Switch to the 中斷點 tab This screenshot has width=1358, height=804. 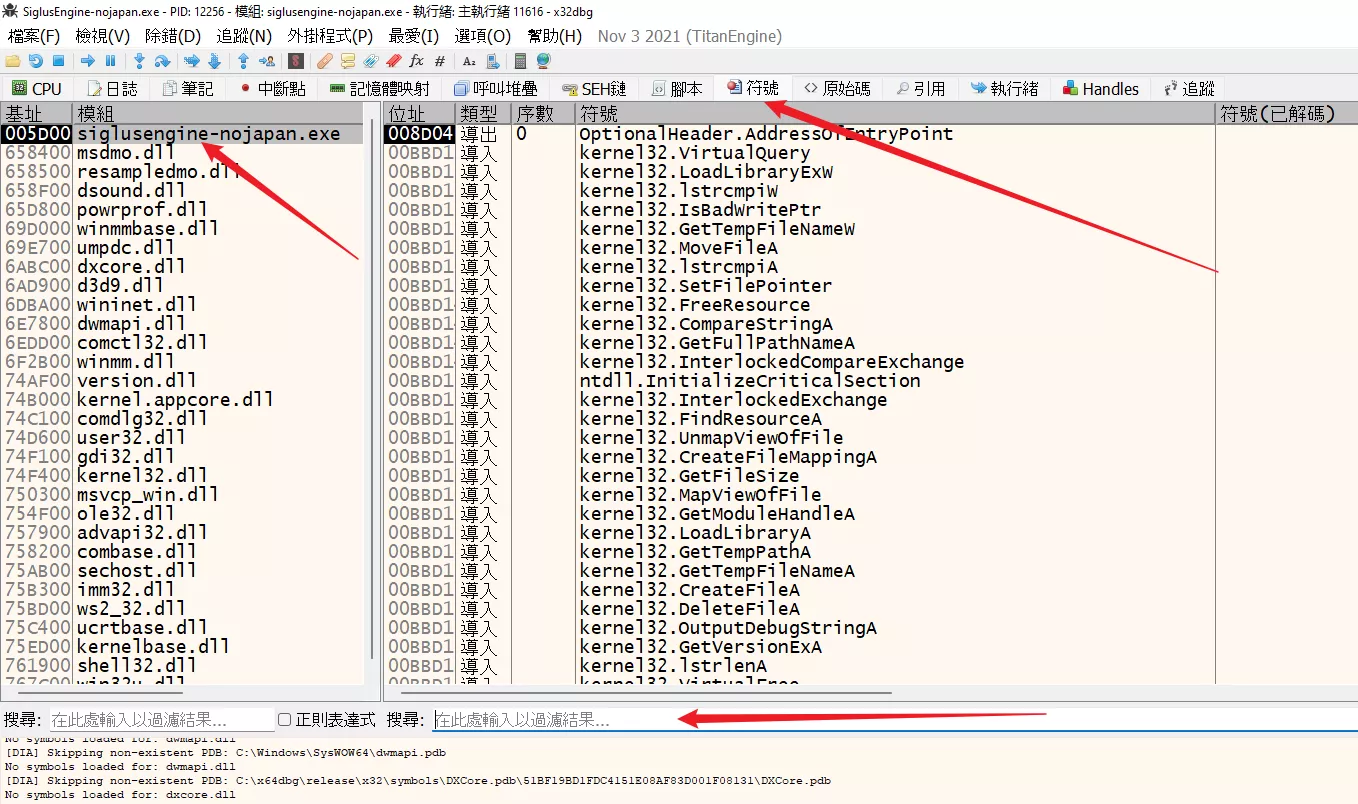[273, 88]
